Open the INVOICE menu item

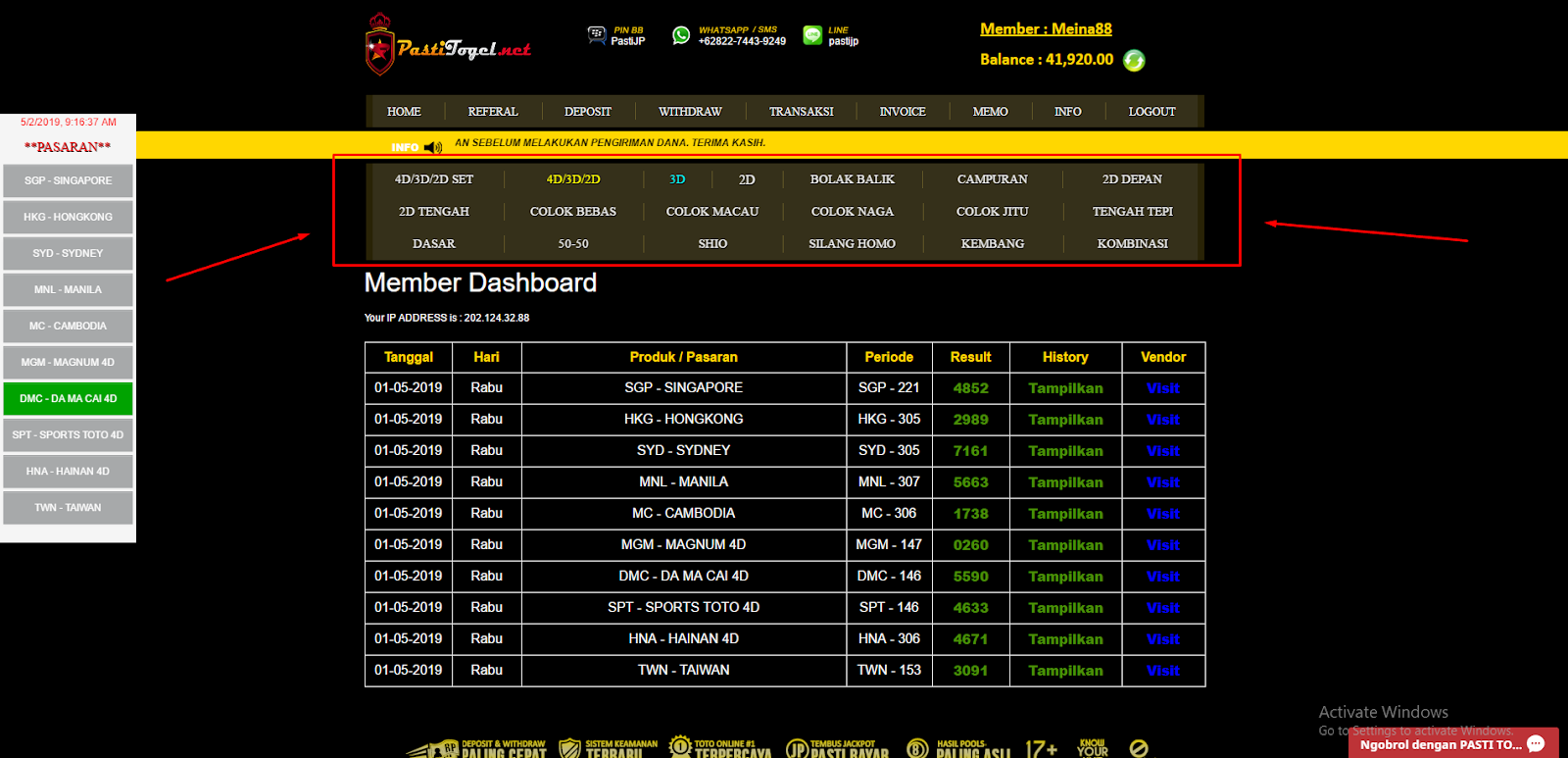(x=903, y=112)
